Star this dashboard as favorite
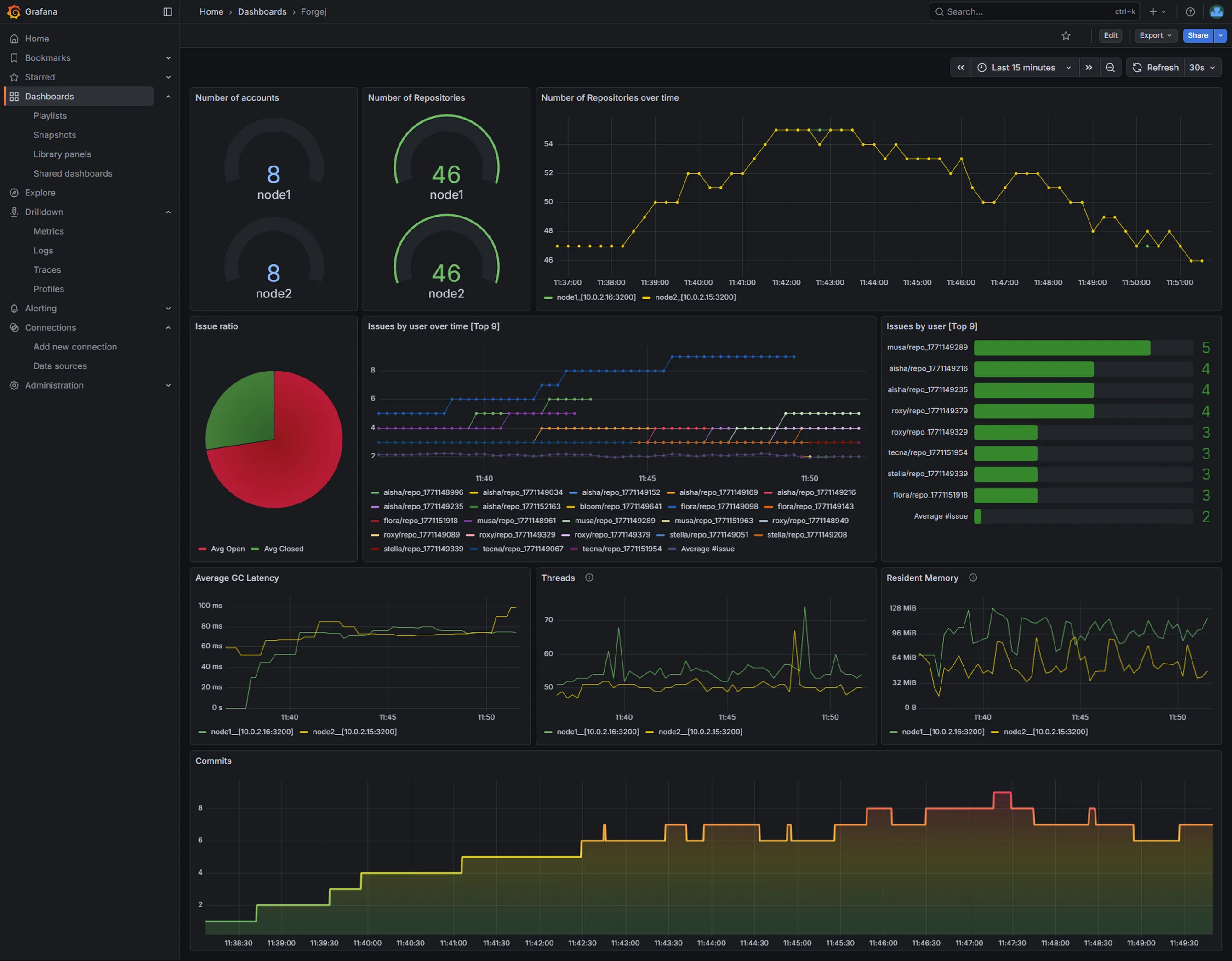 pos(1066,35)
